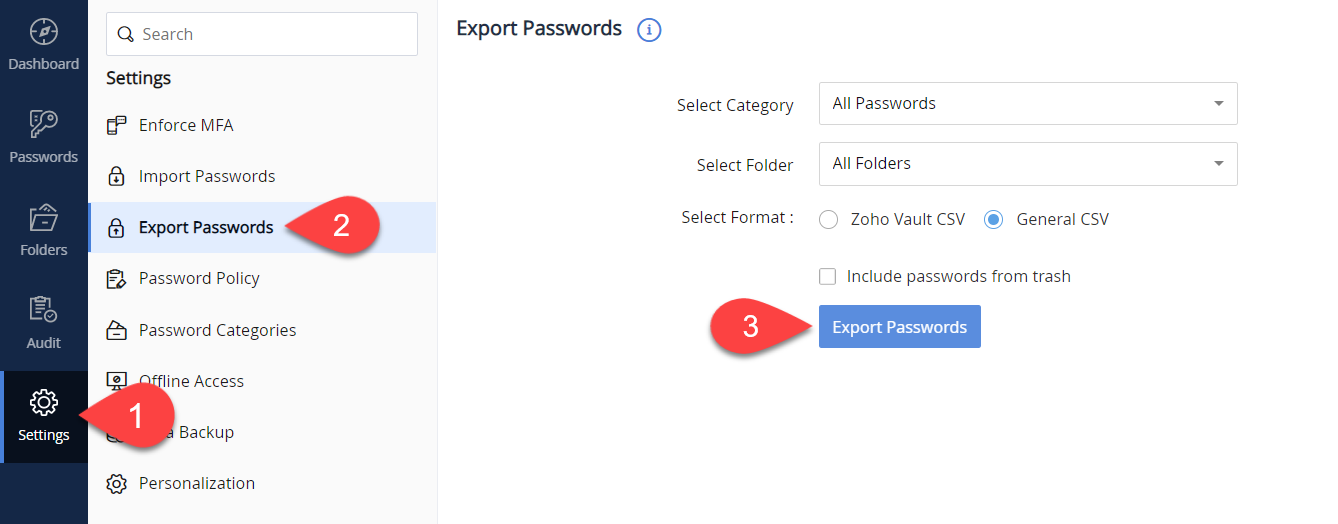Screen dimensions: 1338x524
Task: Expand the Select Category dropdown
Action: 1028,104
